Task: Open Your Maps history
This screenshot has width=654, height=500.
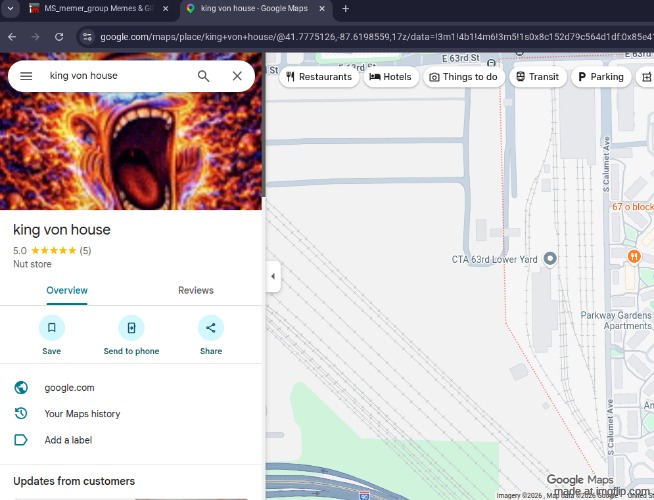Action: click(x=82, y=414)
